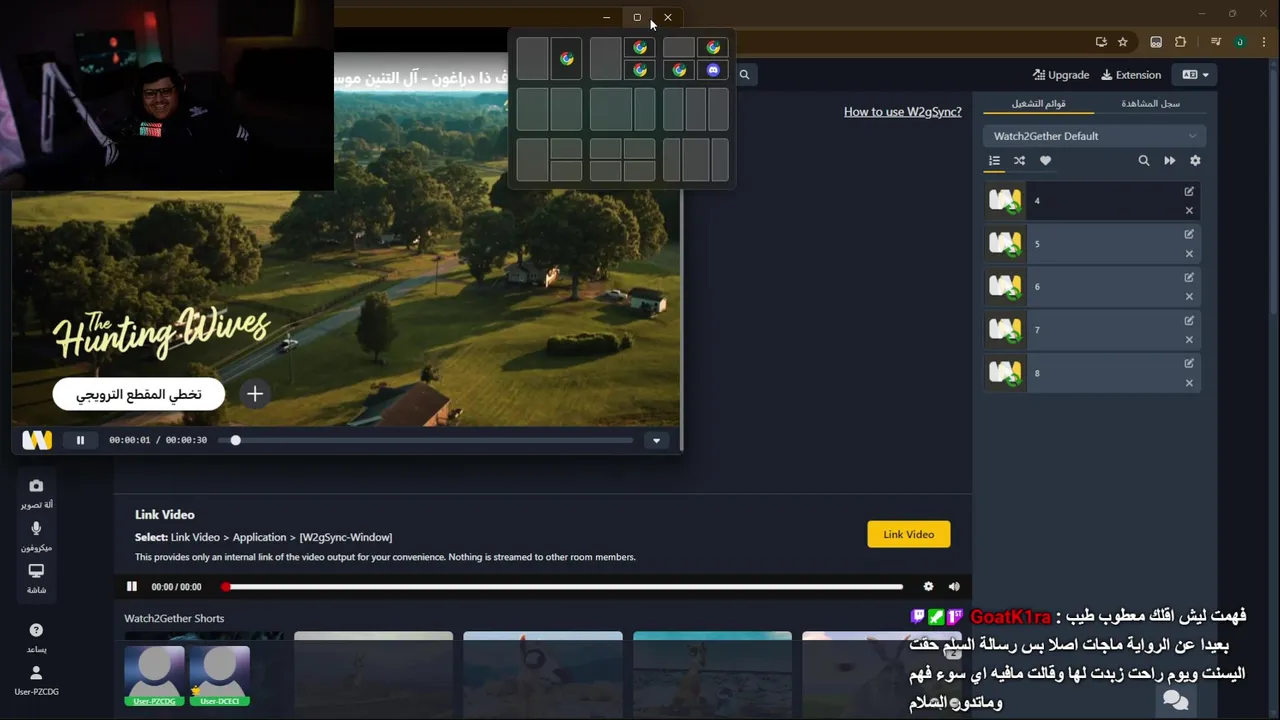The width and height of the screenshot is (1280, 720).
Task: Open the Chrome profile avatar
Action: [1240, 42]
